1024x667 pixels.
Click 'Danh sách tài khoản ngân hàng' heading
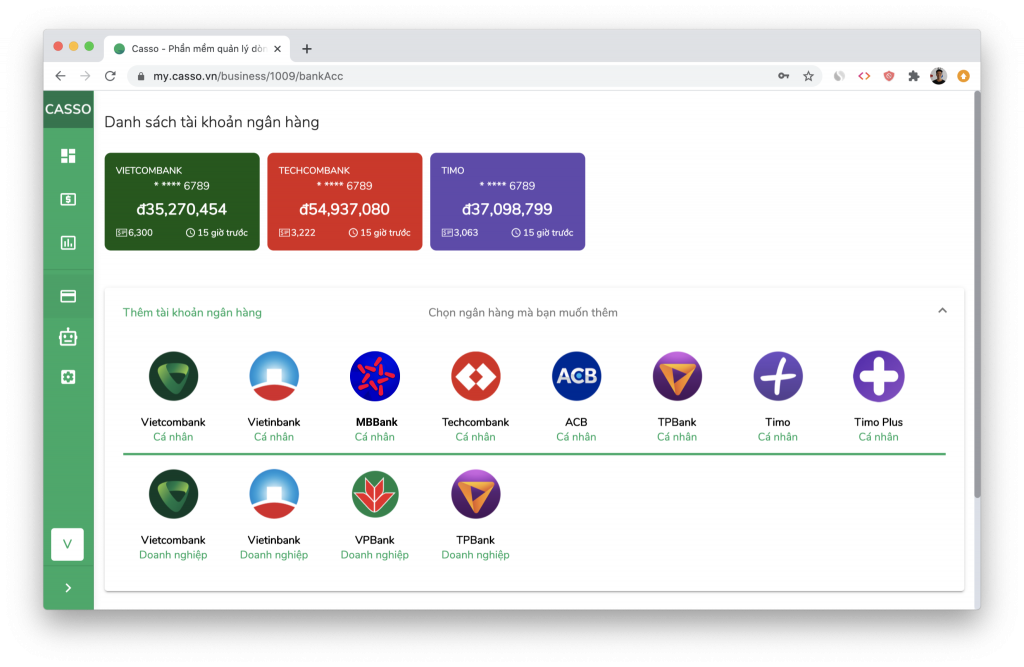[x=212, y=122]
